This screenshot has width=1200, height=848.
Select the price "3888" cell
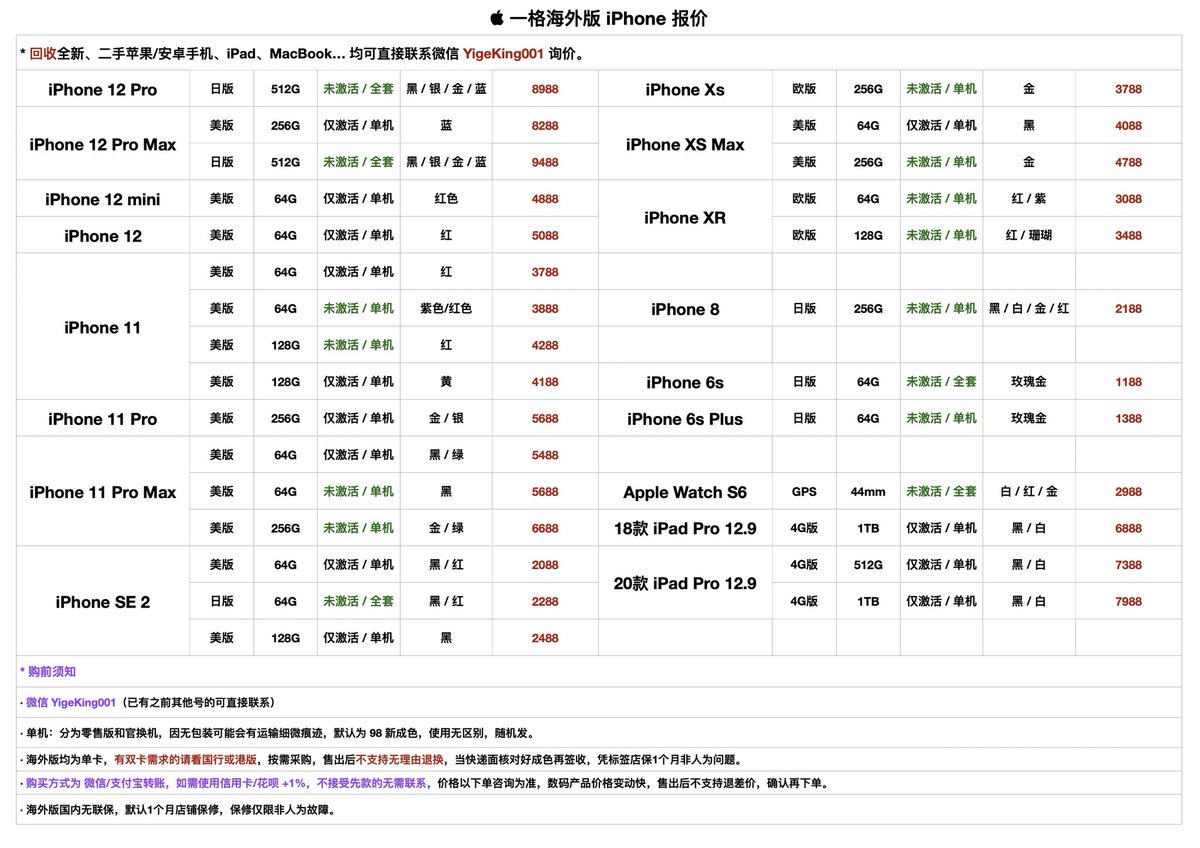pos(545,309)
